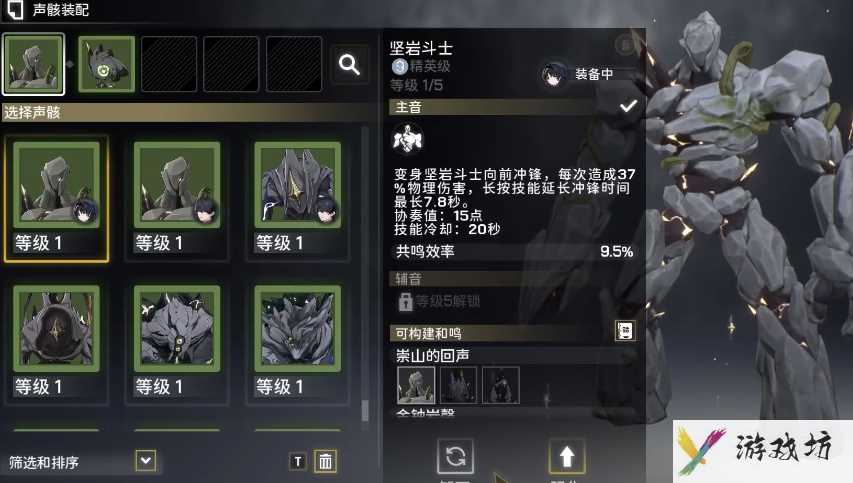Click the T text toggle icon
Viewport: 853px width, 483px height.
point(298,462)
